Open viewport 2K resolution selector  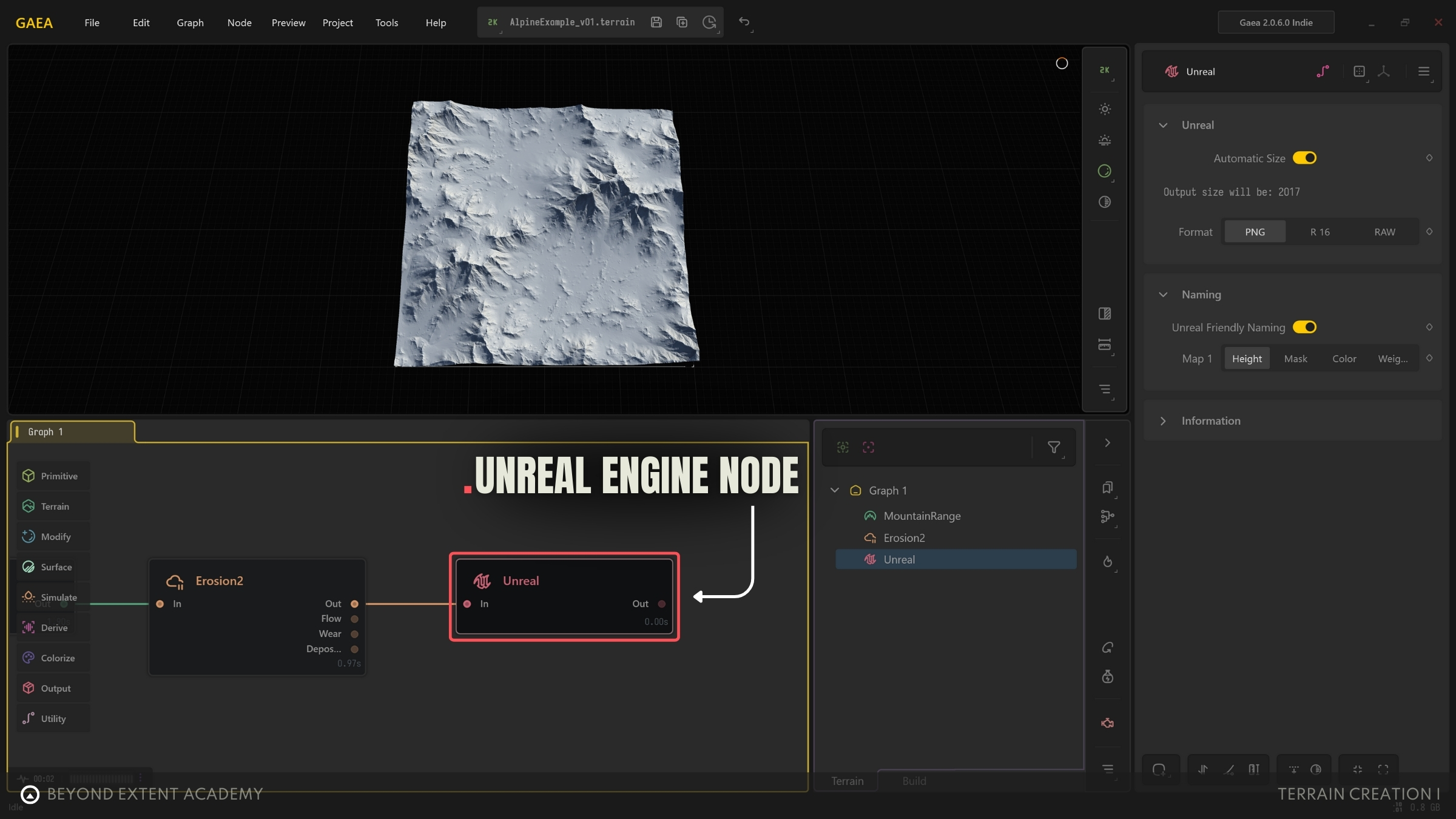click(x=1105, y=70)
